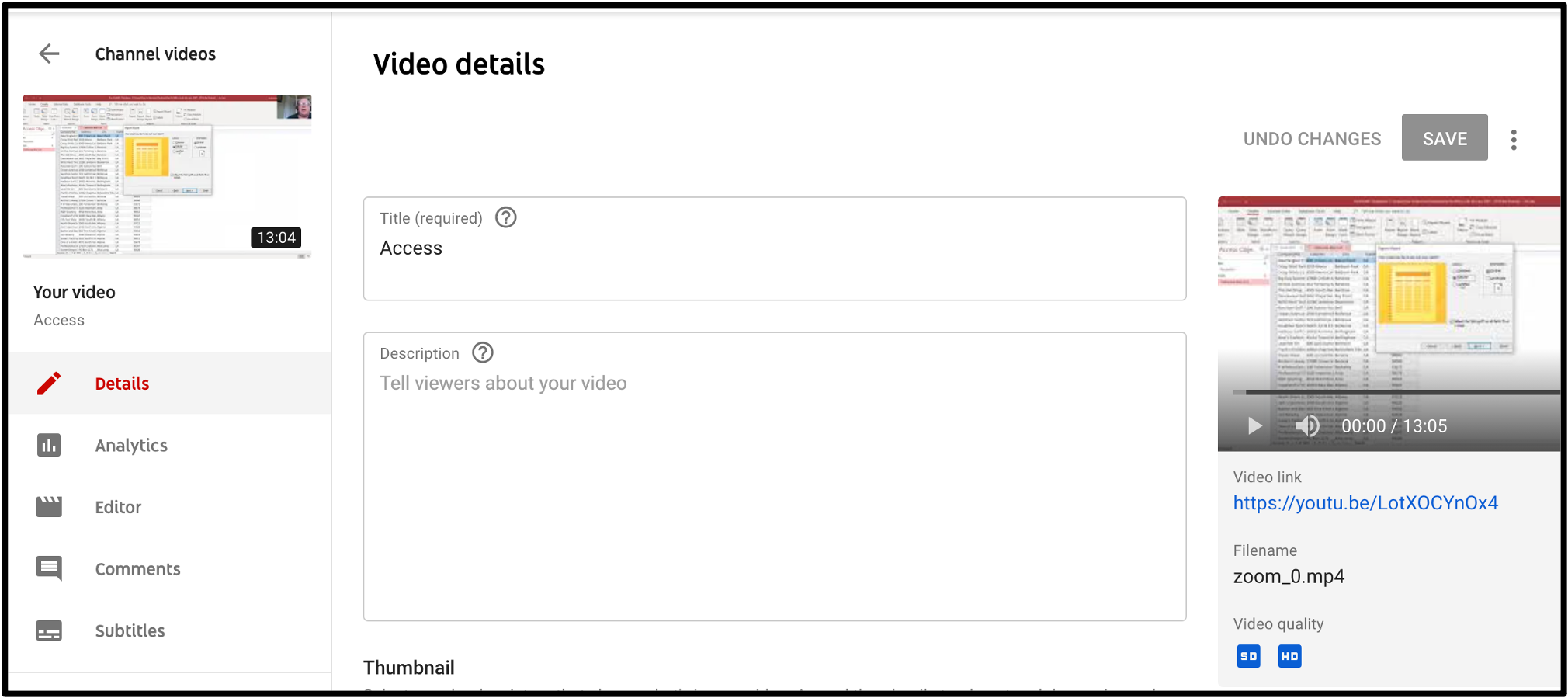
Task: Click the HD video quality badge
Action: click(1289, 655)
